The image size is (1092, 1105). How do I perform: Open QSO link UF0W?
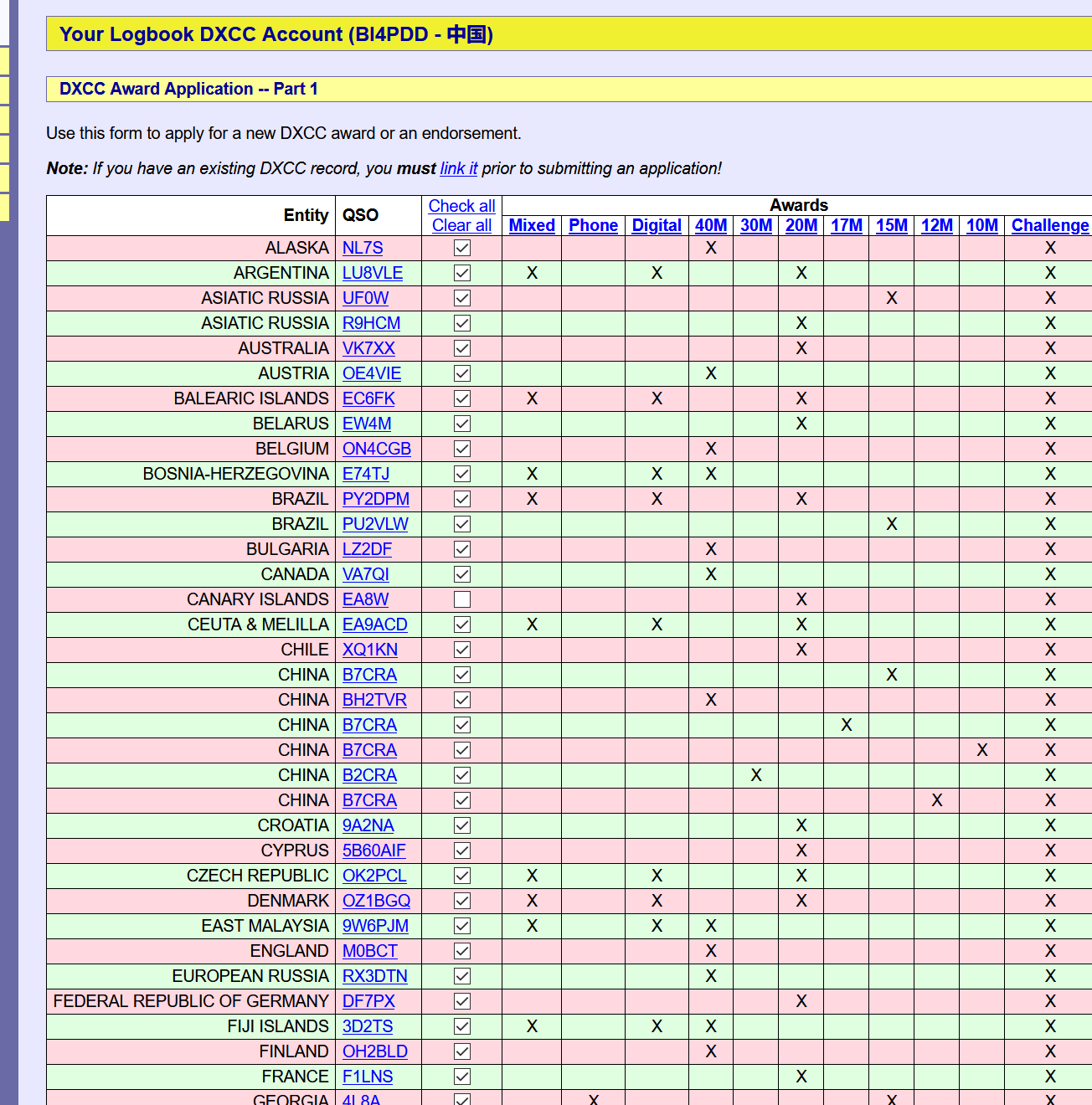pos(366,298)
